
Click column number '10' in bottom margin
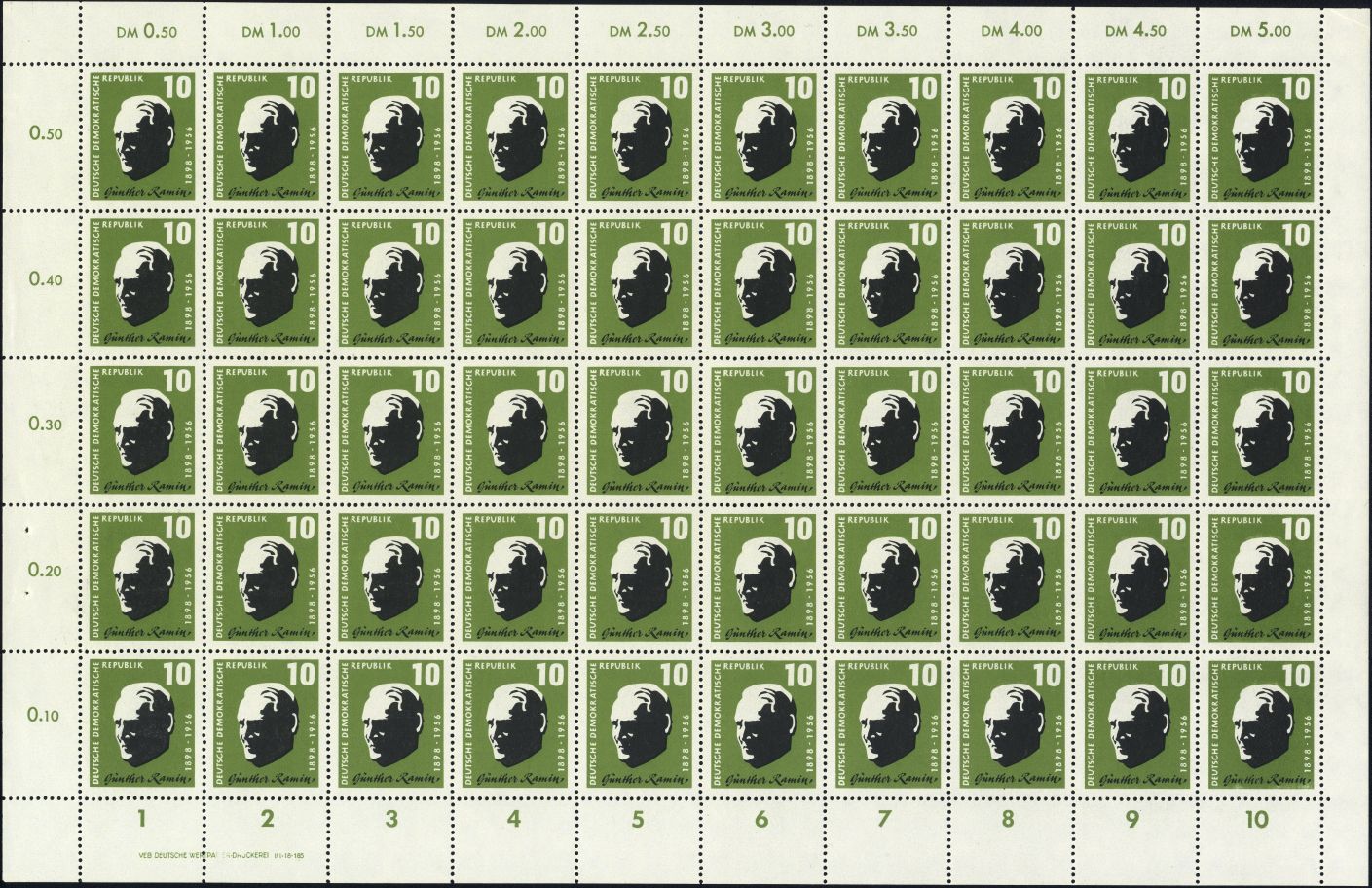[x=1256, y=819]
